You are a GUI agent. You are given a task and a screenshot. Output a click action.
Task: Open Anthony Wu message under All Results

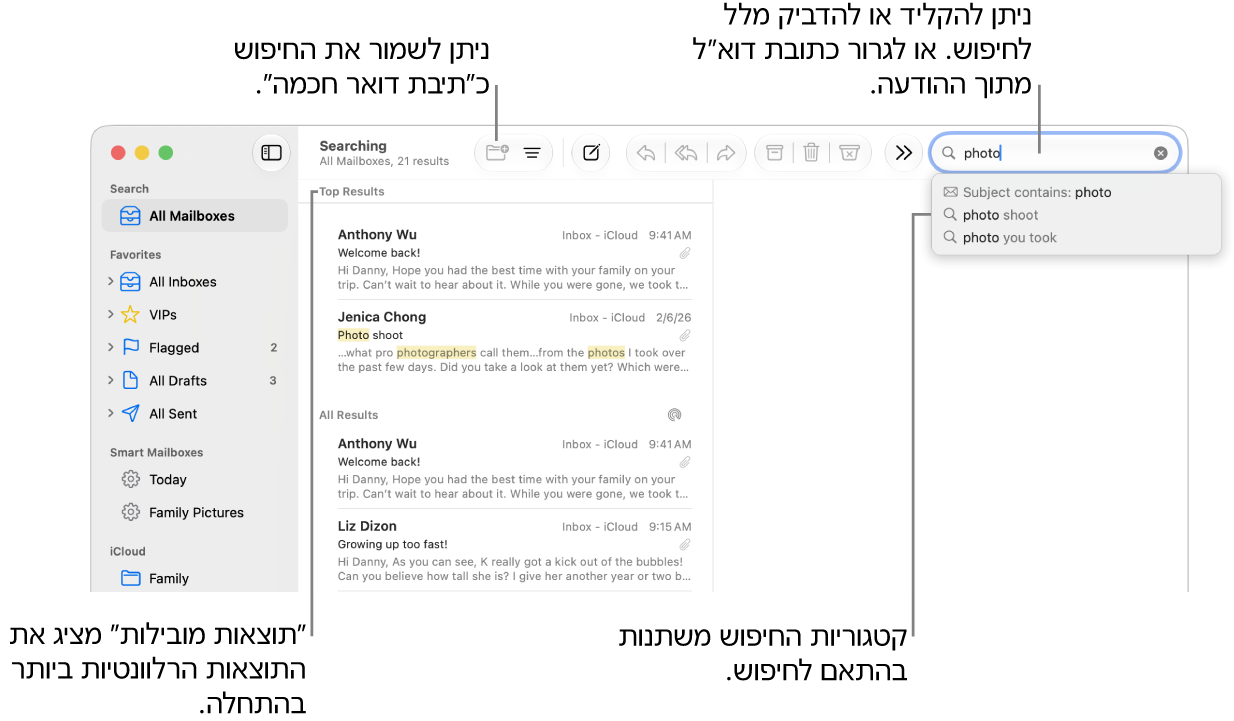[x=514, y=469]
